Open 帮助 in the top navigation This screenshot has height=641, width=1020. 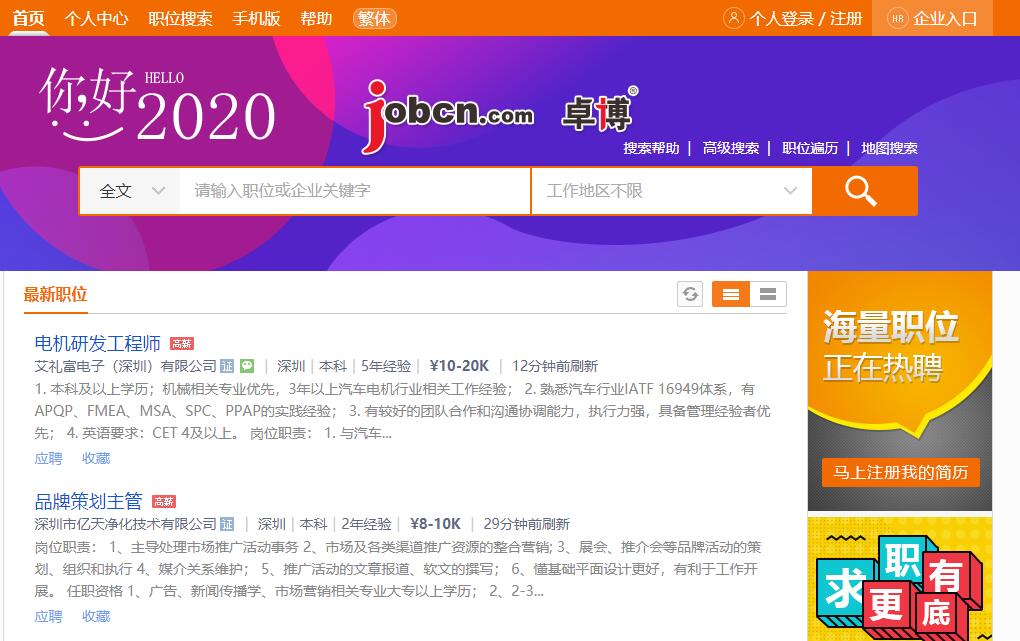click(316, 18)
